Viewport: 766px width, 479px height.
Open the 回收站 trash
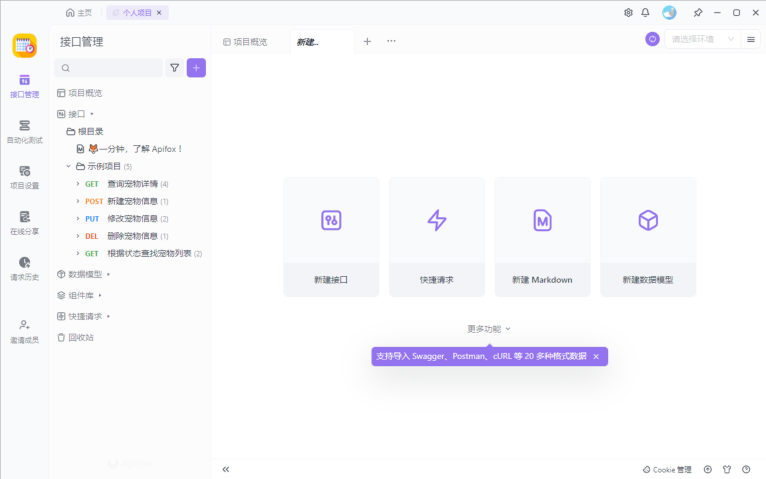pyautogui.click(x=75, y=337)
